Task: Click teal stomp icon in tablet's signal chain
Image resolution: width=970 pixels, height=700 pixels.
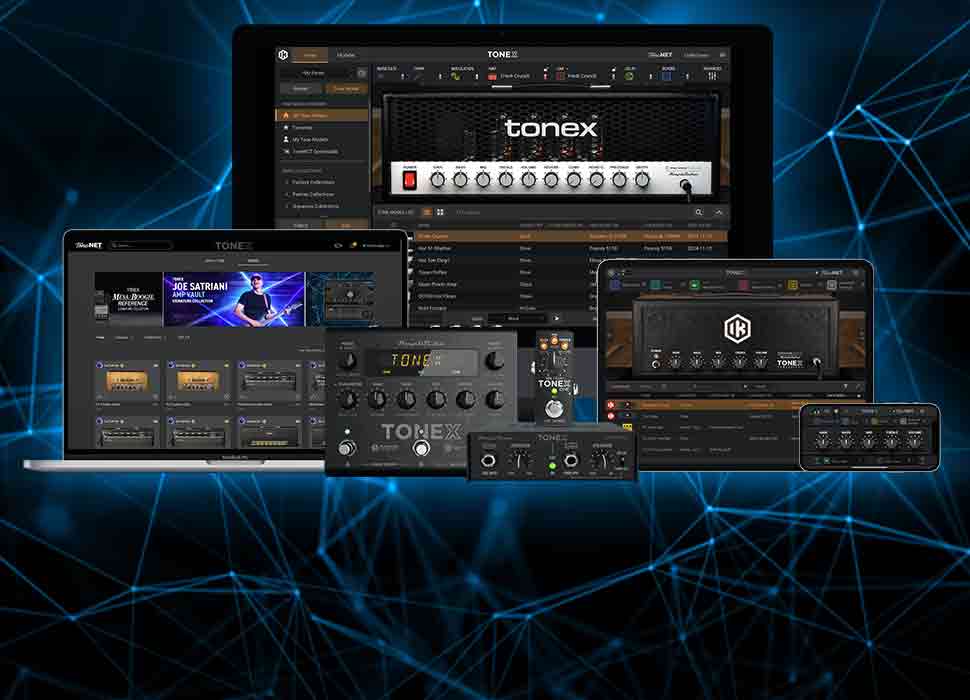Action: pos(655,285)
